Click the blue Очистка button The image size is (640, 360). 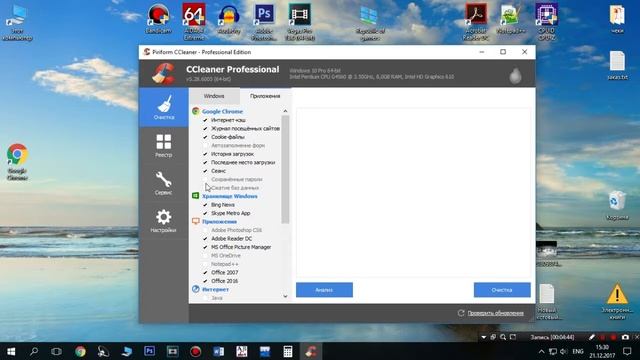[x=502, y=290]
